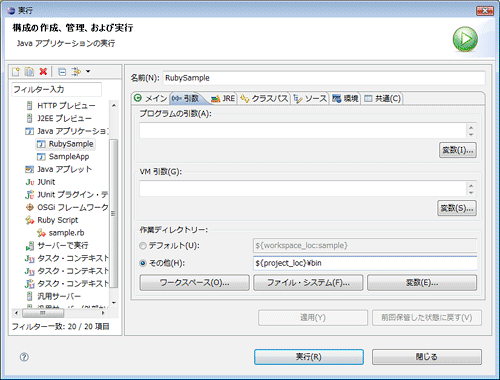Click the green Run icon at top right

[465, 39]
